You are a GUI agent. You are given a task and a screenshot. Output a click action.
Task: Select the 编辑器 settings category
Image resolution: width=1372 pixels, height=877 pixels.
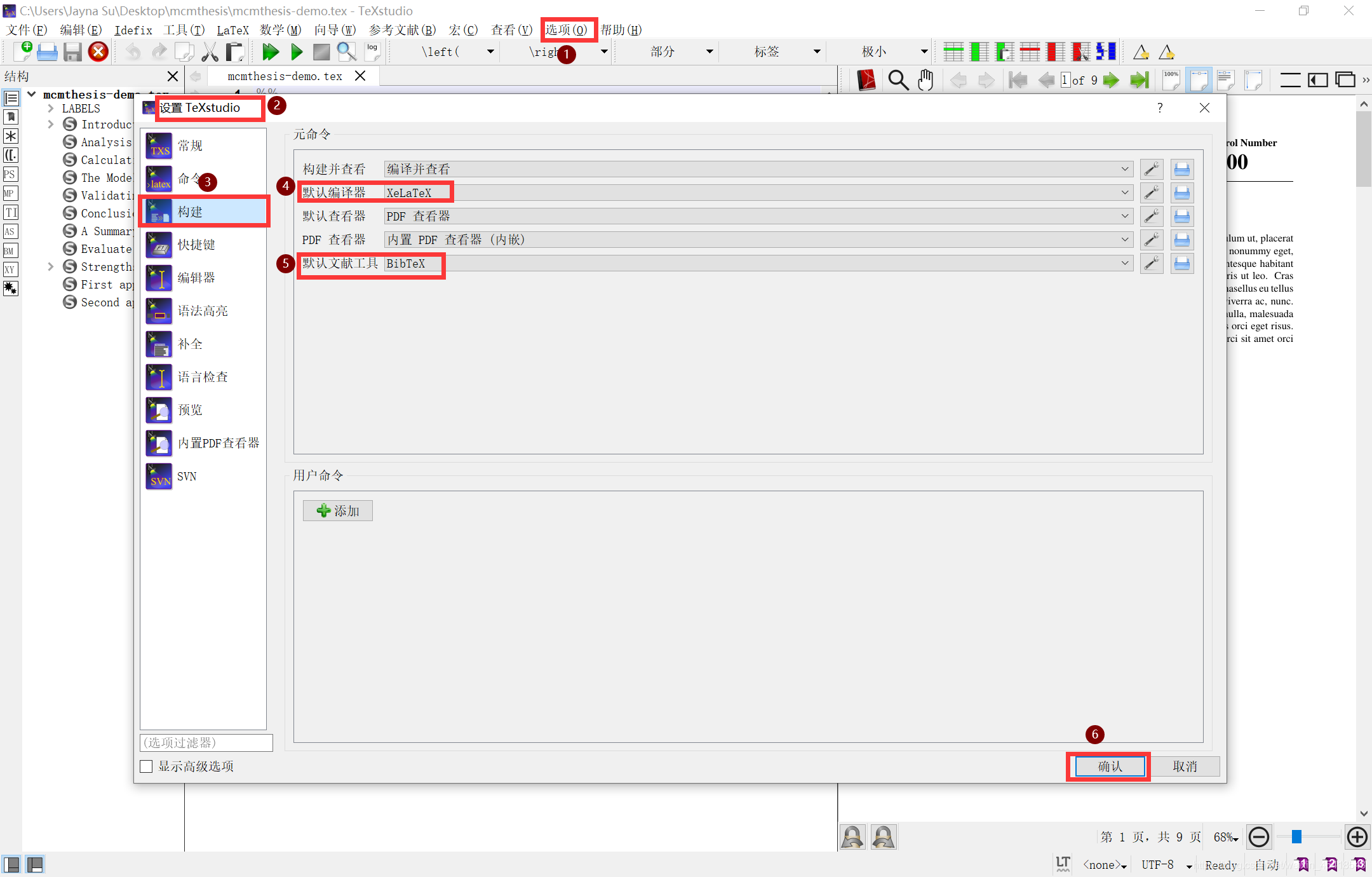[x=204, y=278]
